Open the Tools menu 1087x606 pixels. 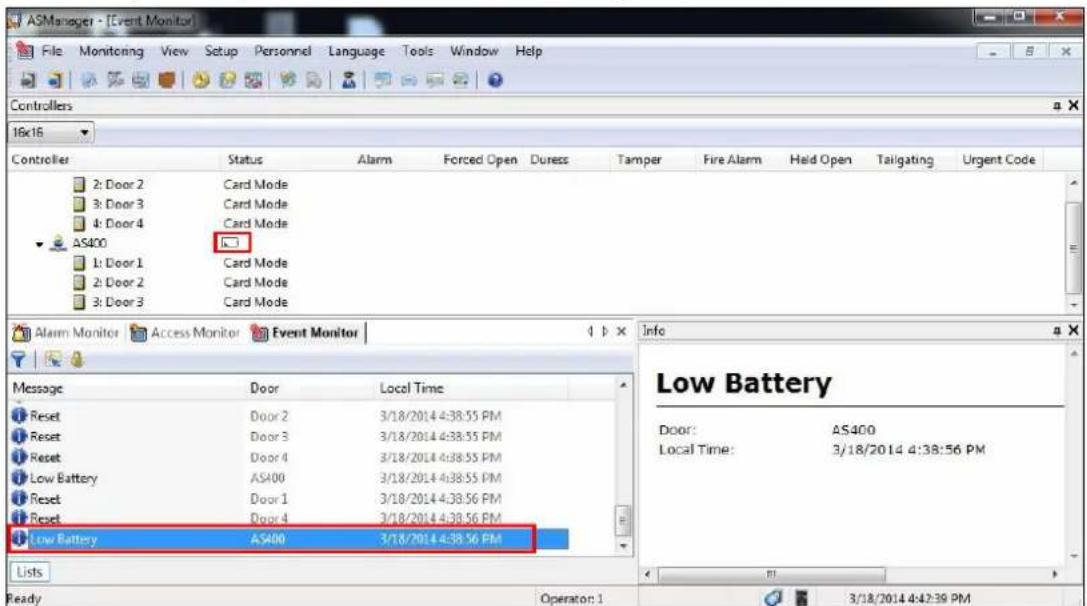click(x=417, y=51)
